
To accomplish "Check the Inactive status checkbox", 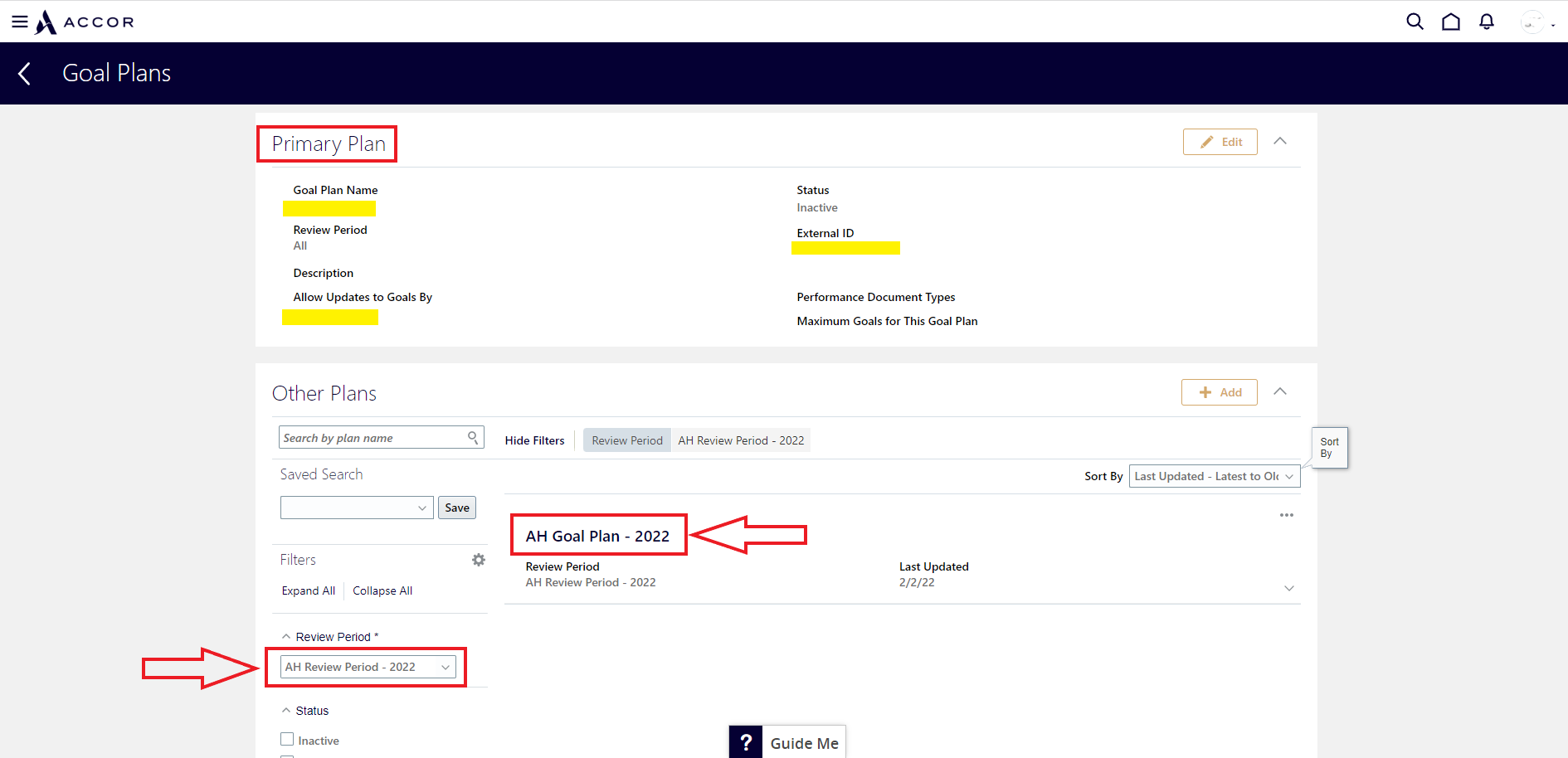I will tap(287, 739).
